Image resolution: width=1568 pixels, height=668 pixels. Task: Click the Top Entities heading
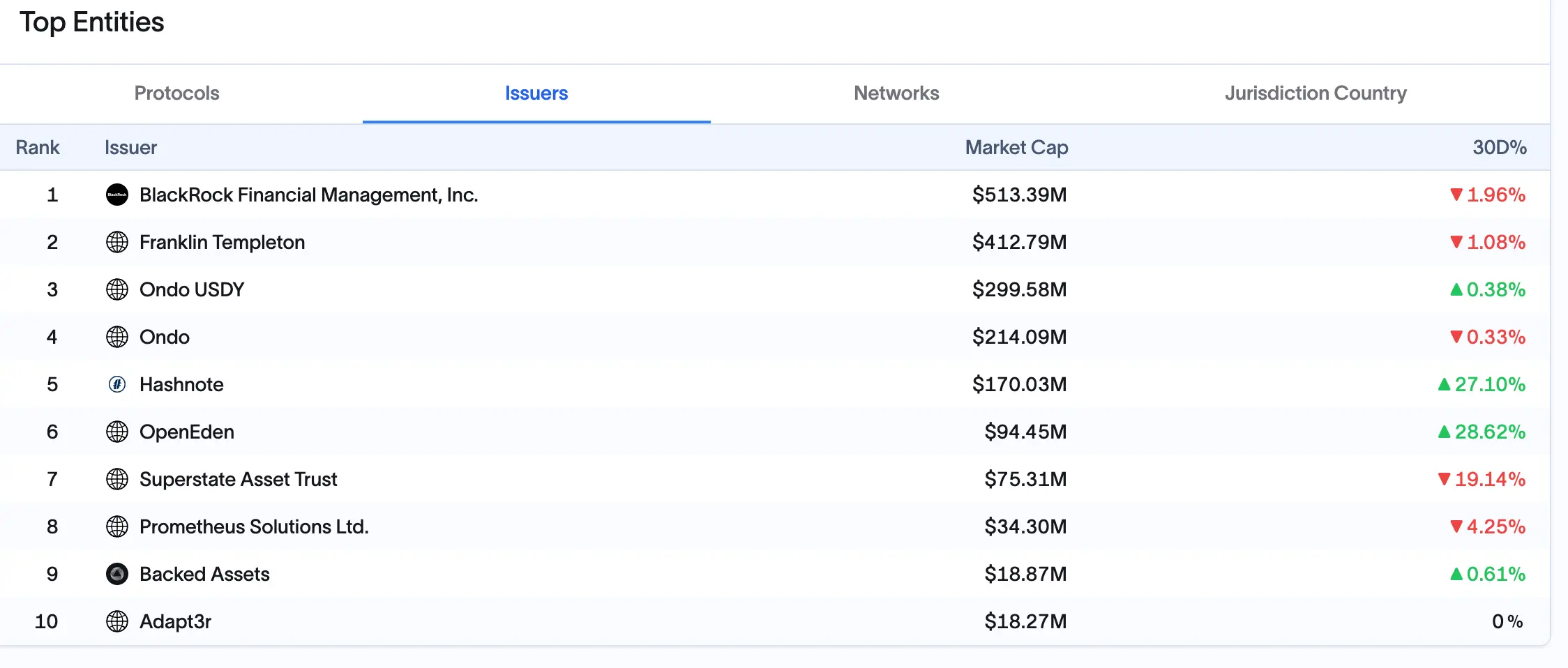[x=91, y=22]
